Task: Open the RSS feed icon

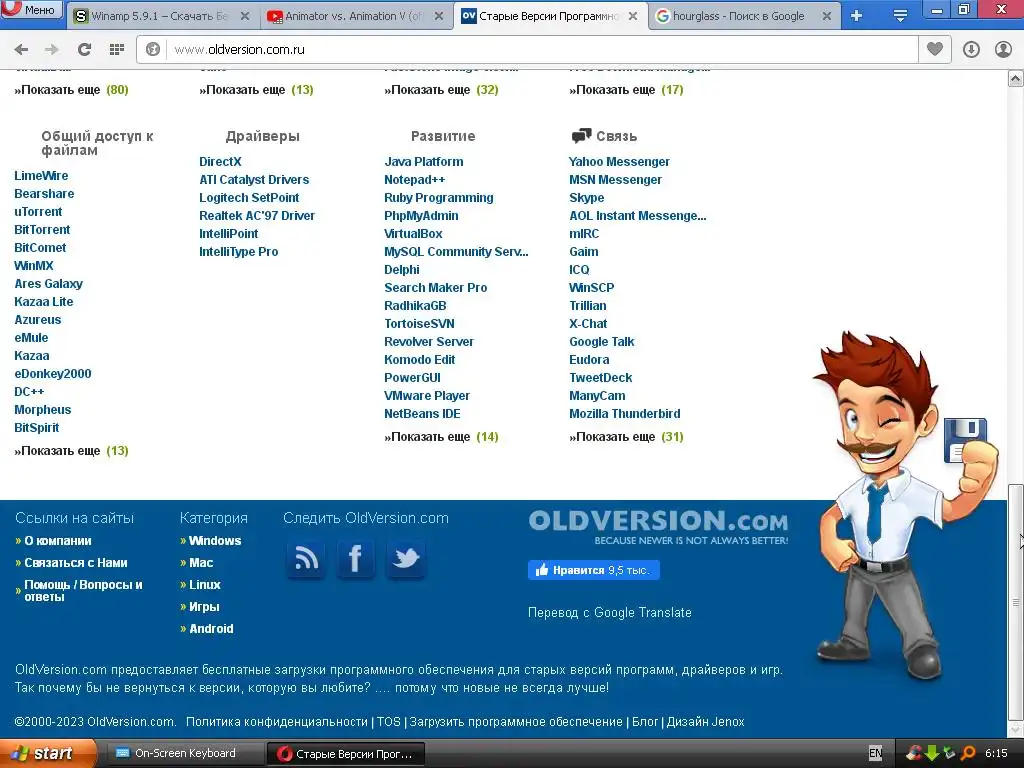Action: coord(306,558)
